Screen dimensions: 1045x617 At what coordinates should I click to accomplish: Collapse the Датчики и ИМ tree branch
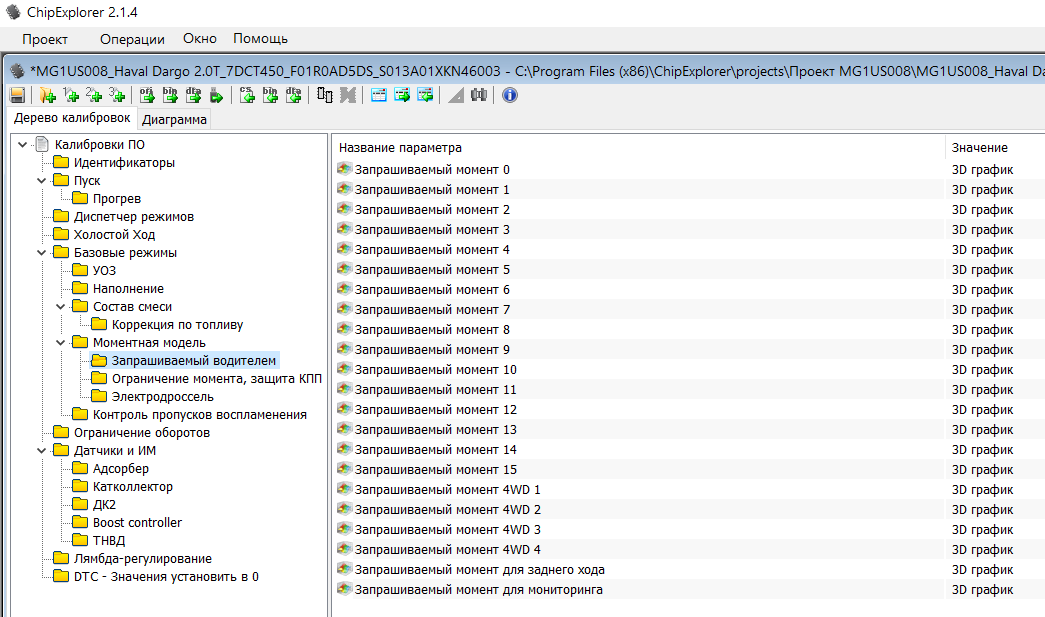click(x=42, y=451)
